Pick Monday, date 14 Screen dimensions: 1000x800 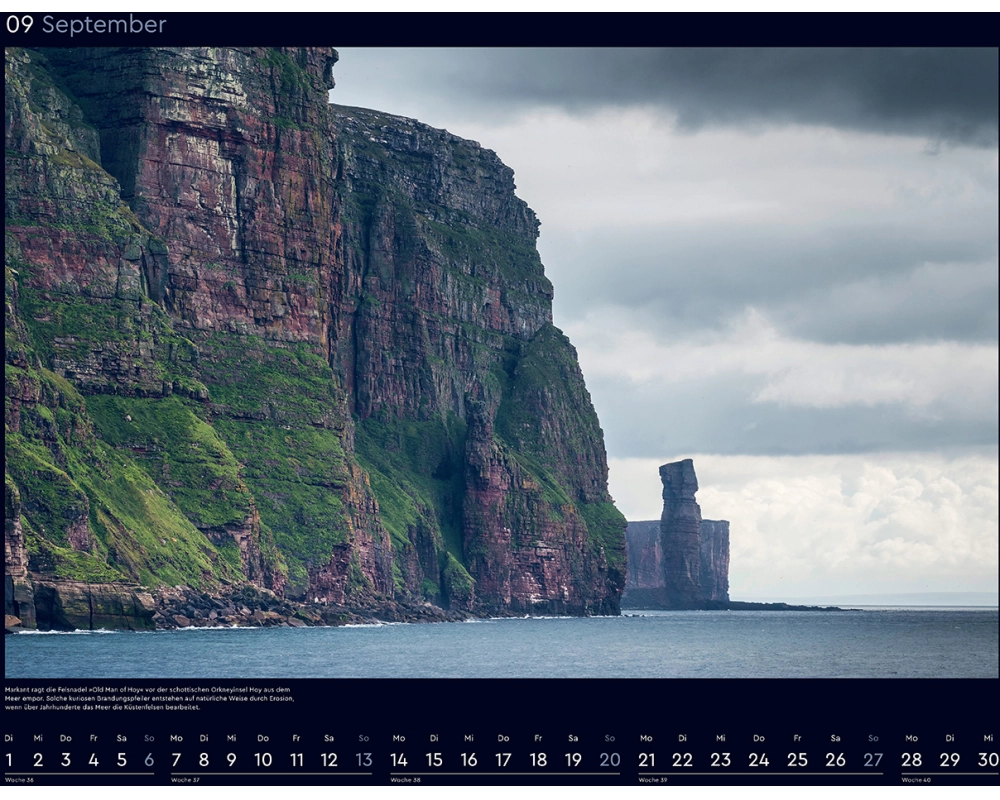point(399,760)
